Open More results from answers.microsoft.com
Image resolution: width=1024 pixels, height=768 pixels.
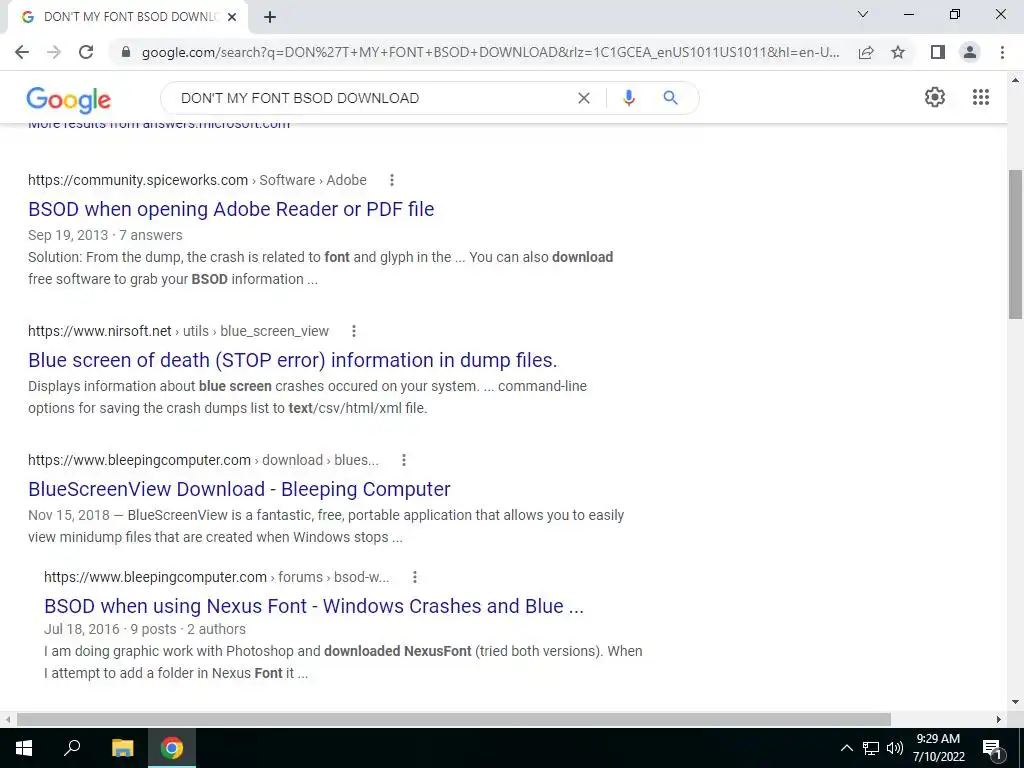point(159,125)
